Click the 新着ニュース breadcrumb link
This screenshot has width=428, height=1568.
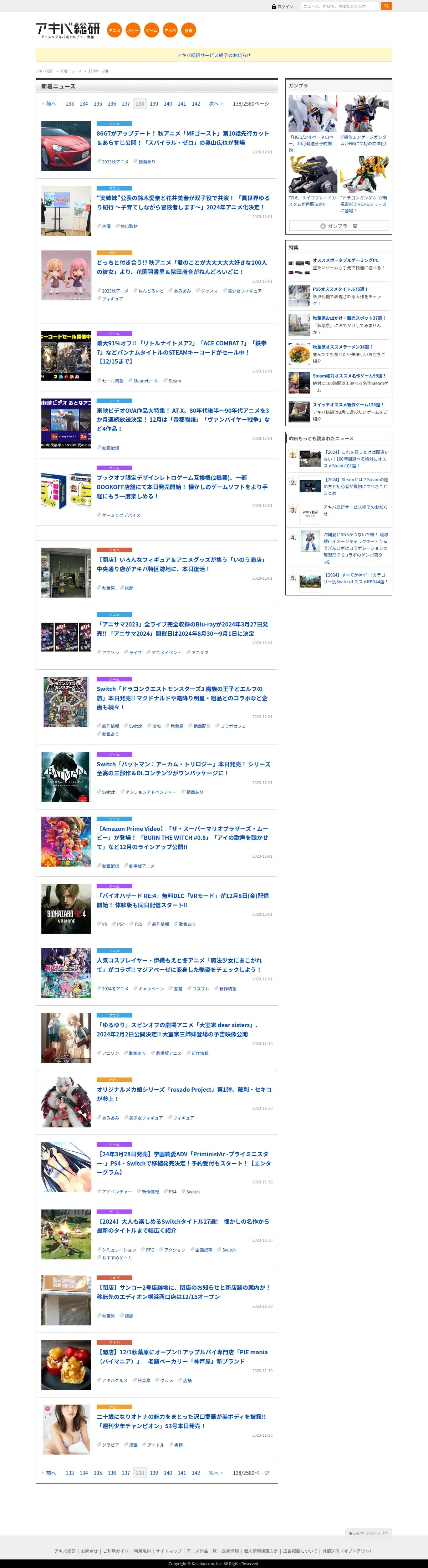click(71, 71)
